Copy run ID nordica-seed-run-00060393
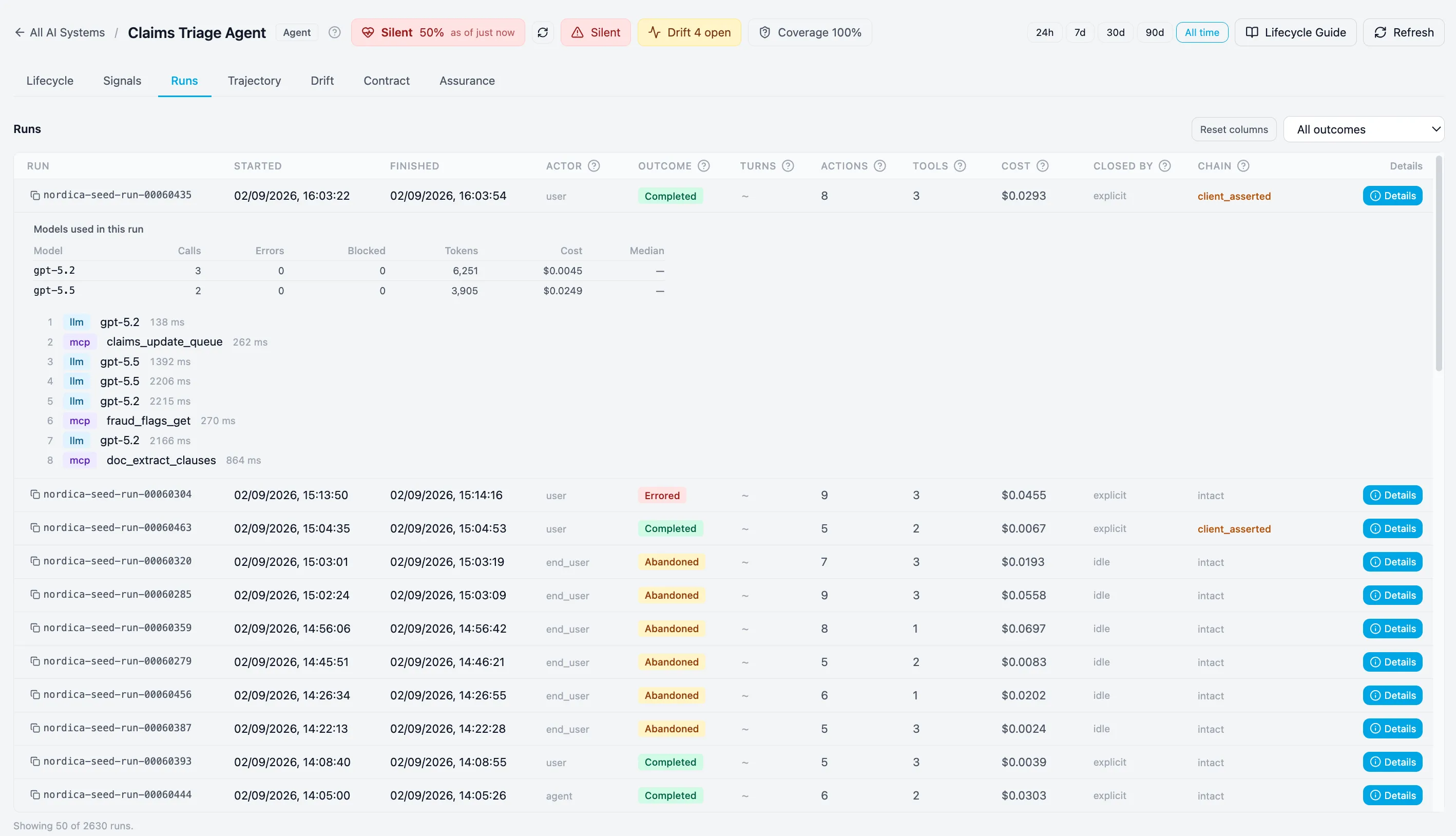Viewport: 1456px width, 836px height. 35,761
